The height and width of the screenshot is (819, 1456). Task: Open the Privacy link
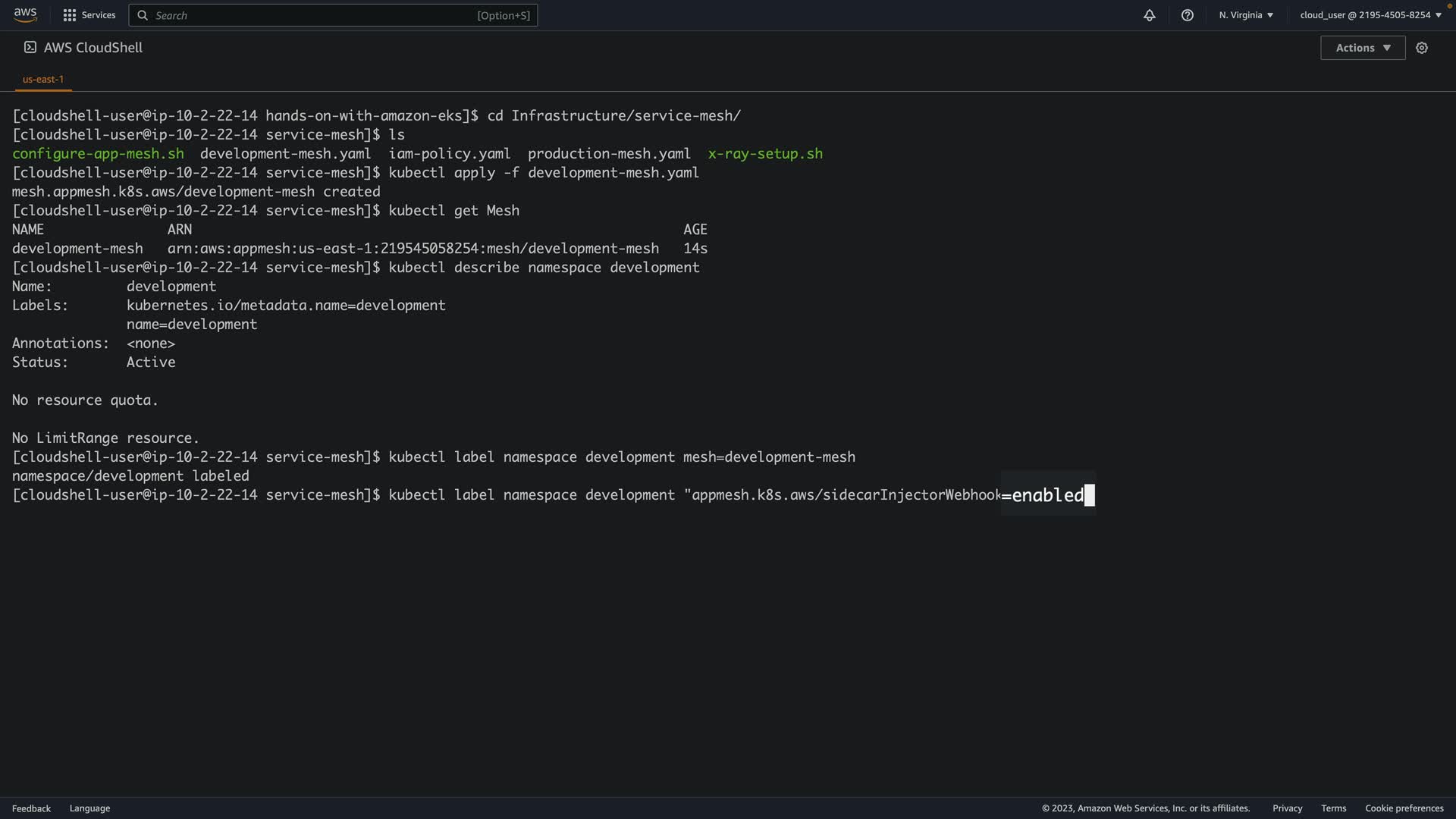[1287, 808]
